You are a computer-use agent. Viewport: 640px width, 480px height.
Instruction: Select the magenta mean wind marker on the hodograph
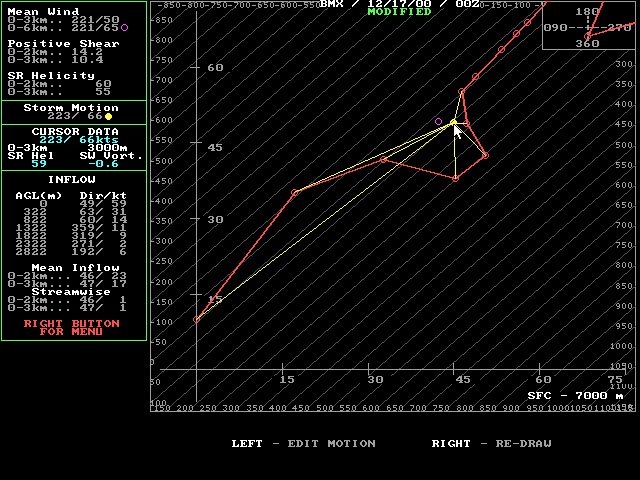pos(438,121)
